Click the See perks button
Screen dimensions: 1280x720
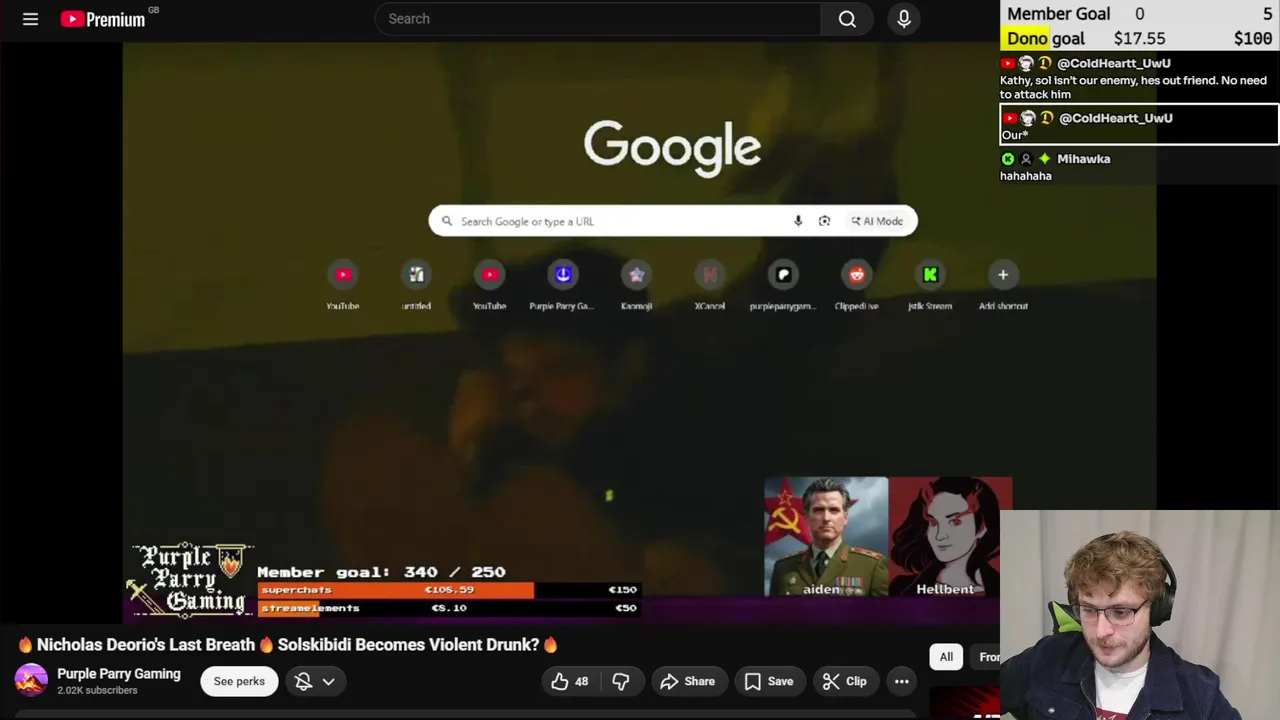[x=239, y=681]
